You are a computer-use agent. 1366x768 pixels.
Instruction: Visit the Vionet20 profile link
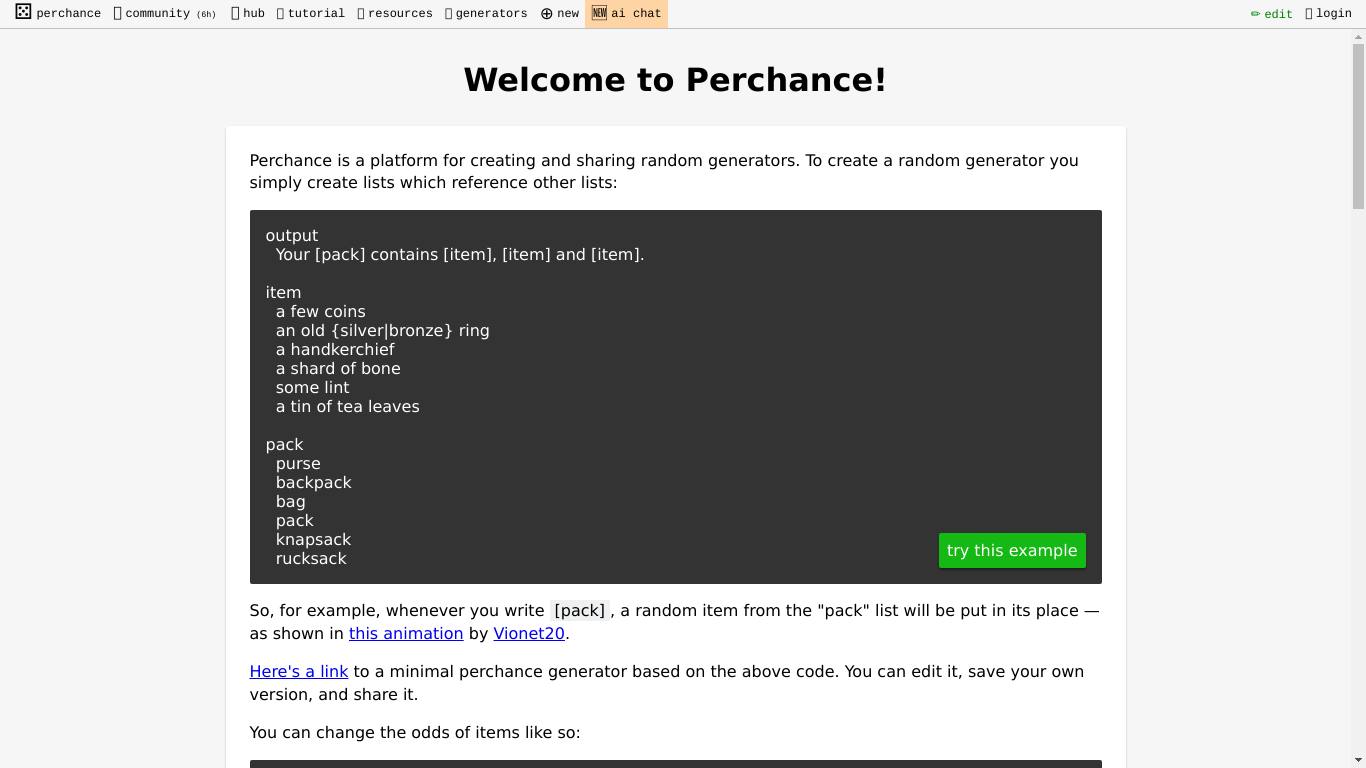528,633
